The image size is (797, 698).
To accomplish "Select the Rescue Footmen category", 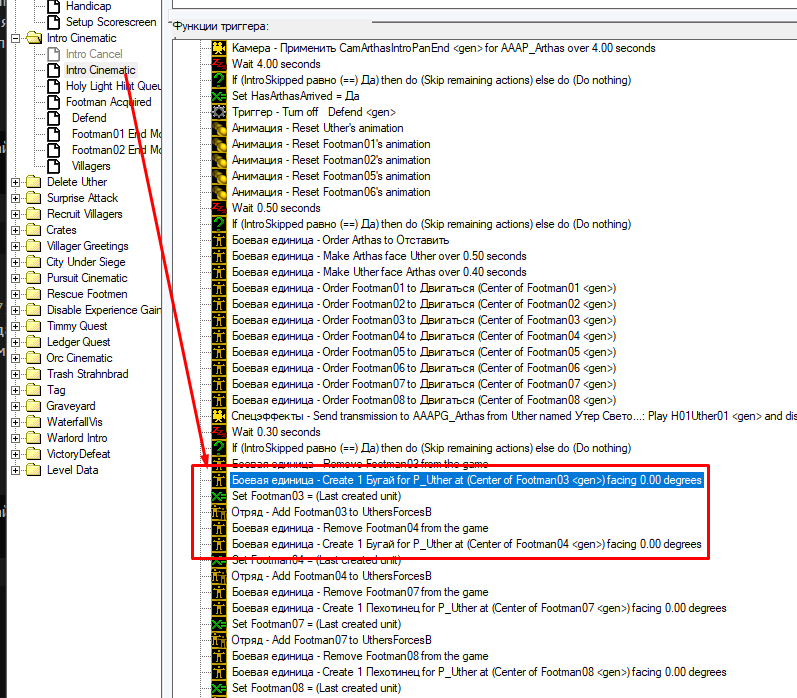I will point(87,294).
